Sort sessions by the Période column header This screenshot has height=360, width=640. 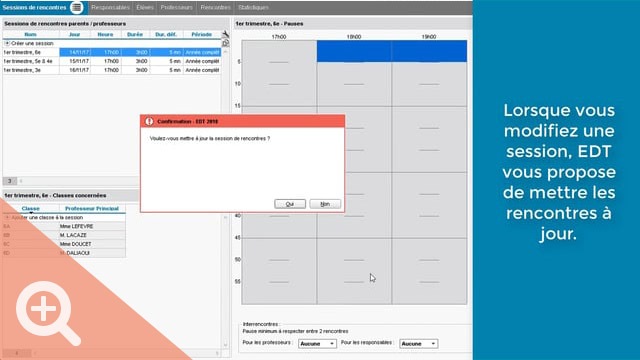pos(202,35)
